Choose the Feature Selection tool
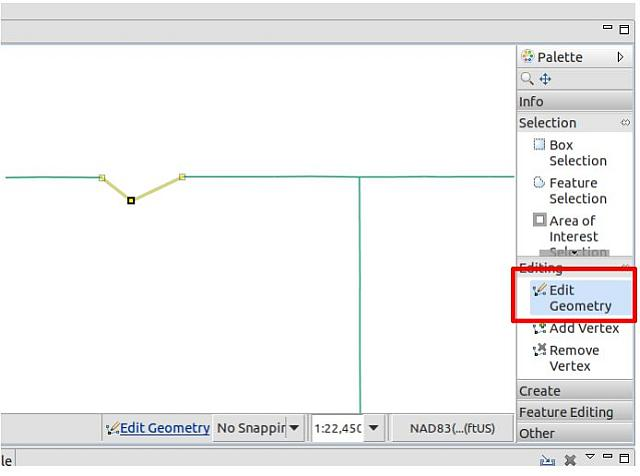Image resolution: width=640 pixels, height=476 pixels. point(571,191)
